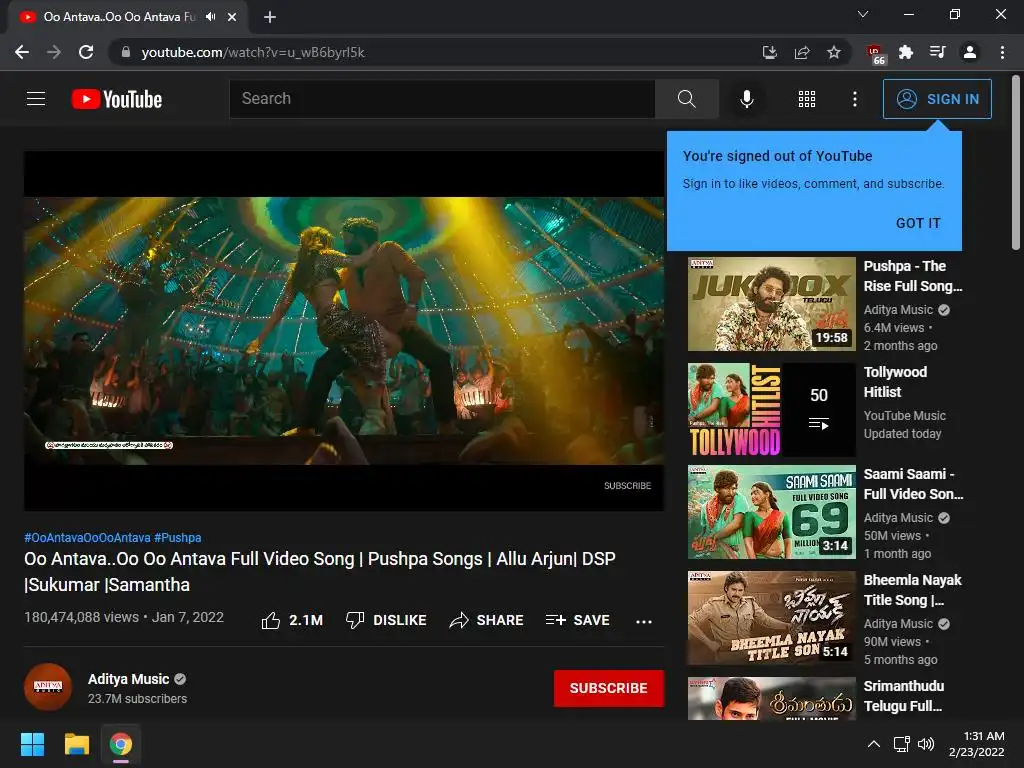Click '23.7M subscribers' text

137,699
